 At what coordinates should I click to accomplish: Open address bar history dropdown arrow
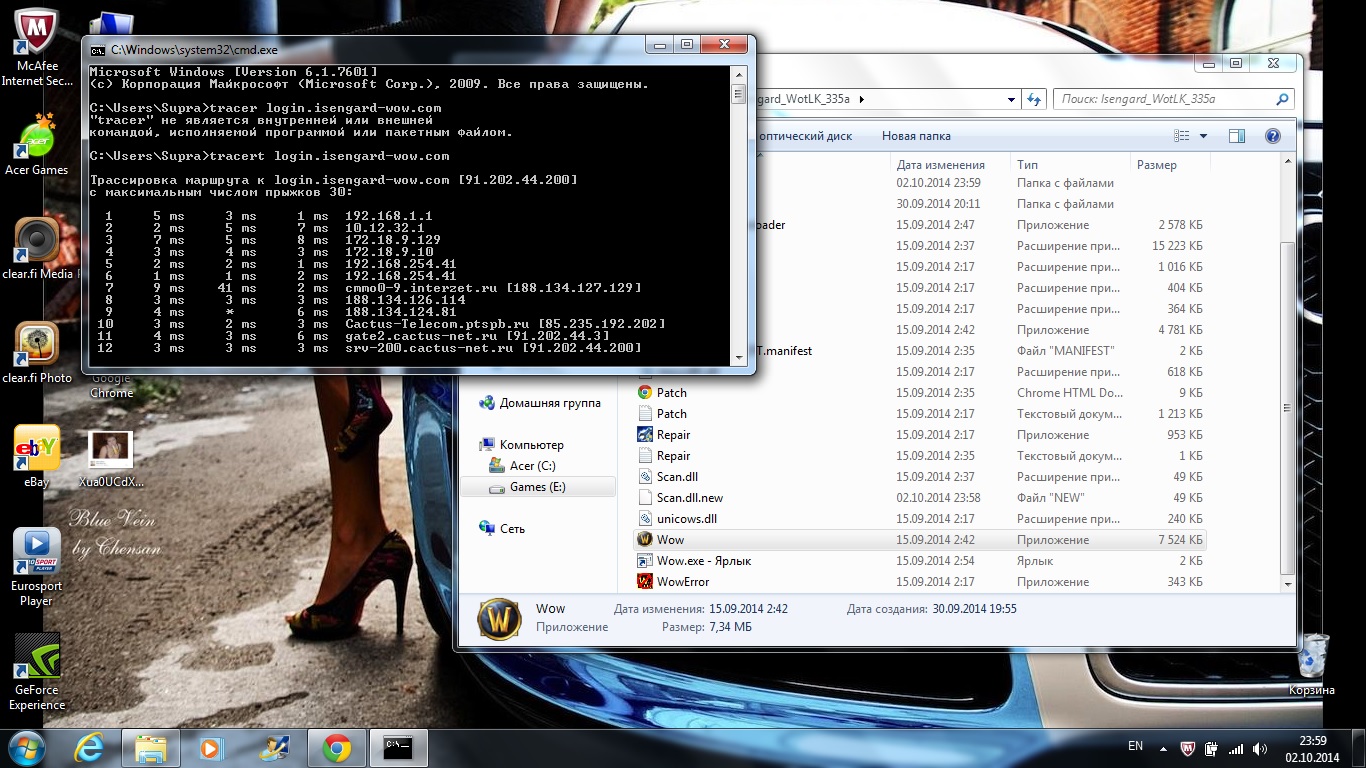click(1010, 99)
